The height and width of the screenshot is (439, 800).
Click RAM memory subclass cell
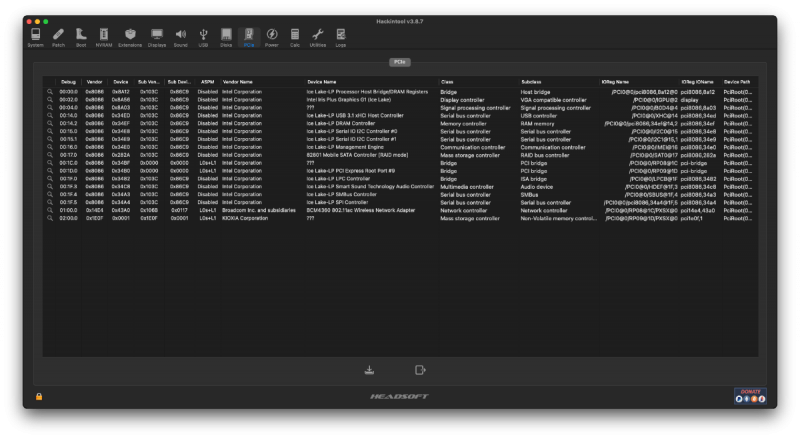(x=537, y=124)
